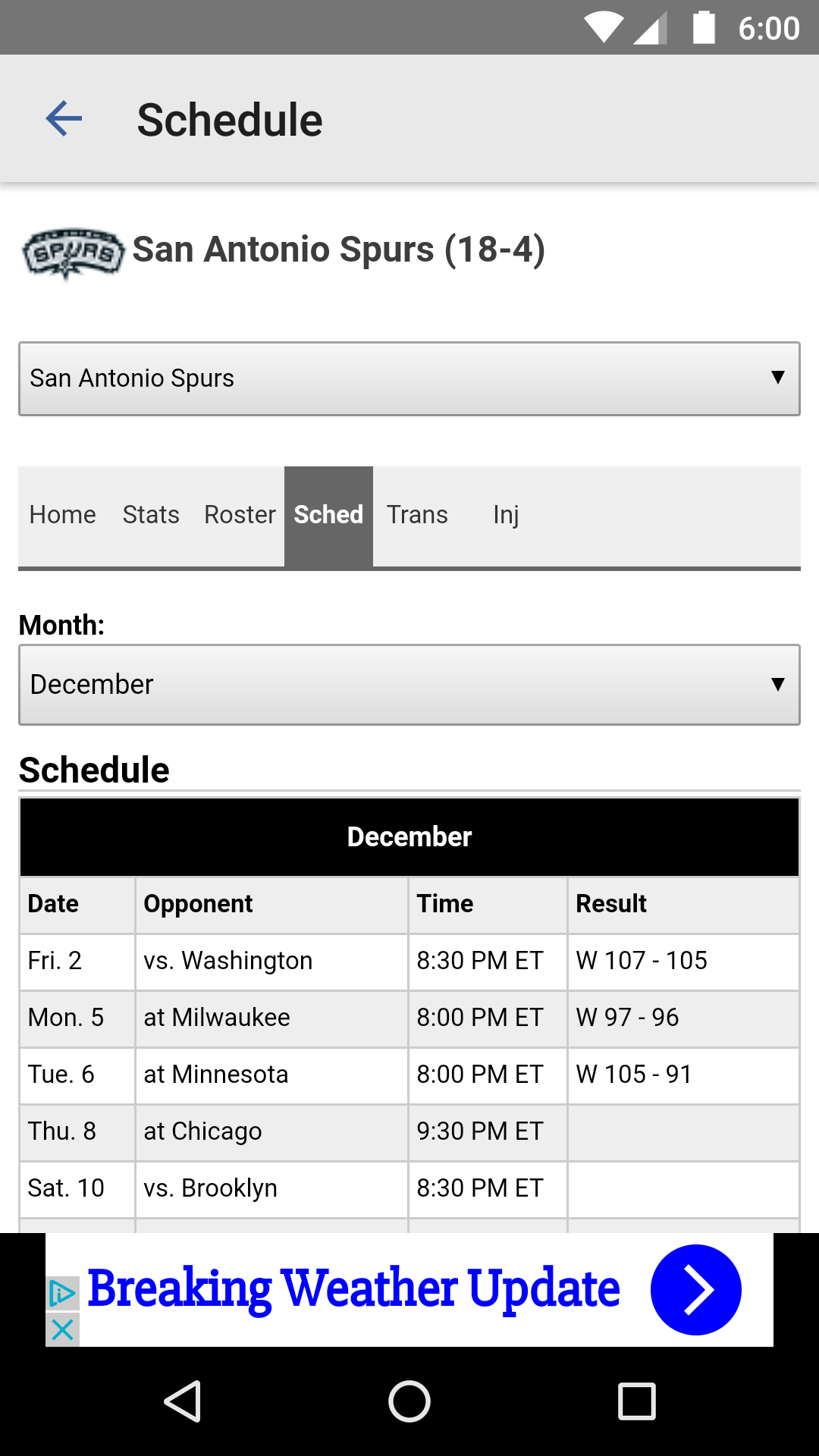Image resolution: width=819 pixels, height=1456 pixels.
Task: Open the team selection dropdown
Action: [409, 378]
